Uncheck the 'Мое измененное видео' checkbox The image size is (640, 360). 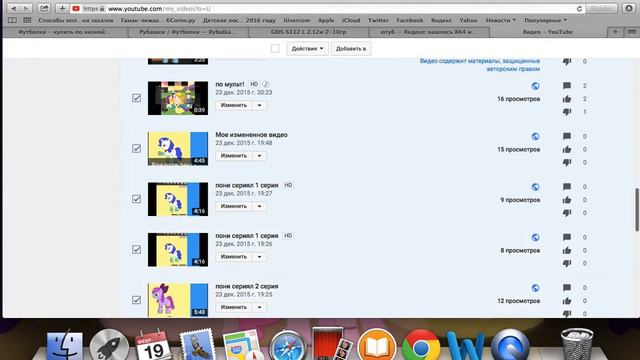tap(136, 149)
